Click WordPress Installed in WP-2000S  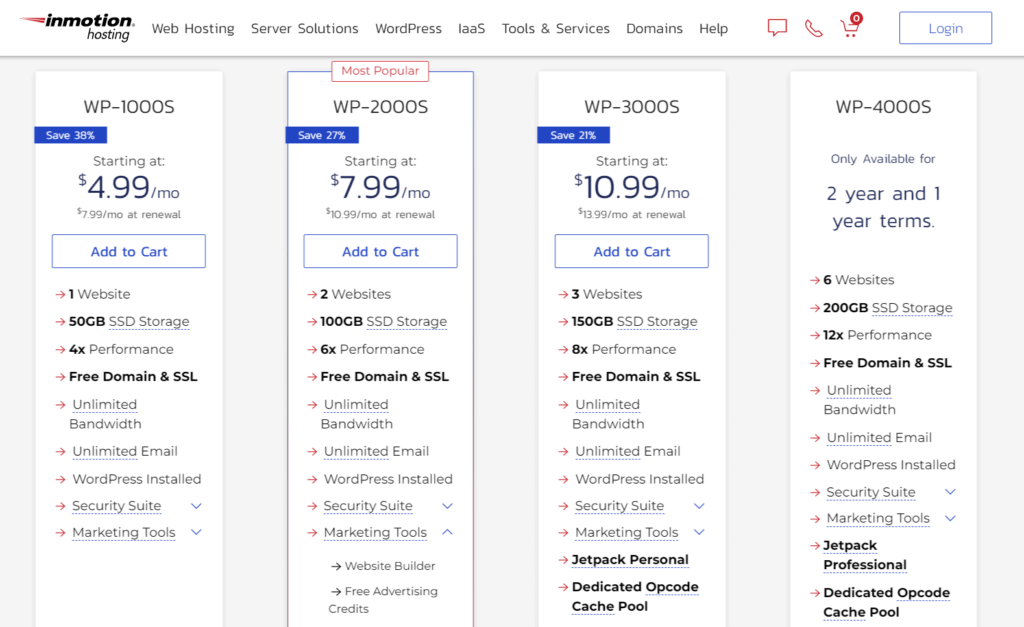click(388, 479)
